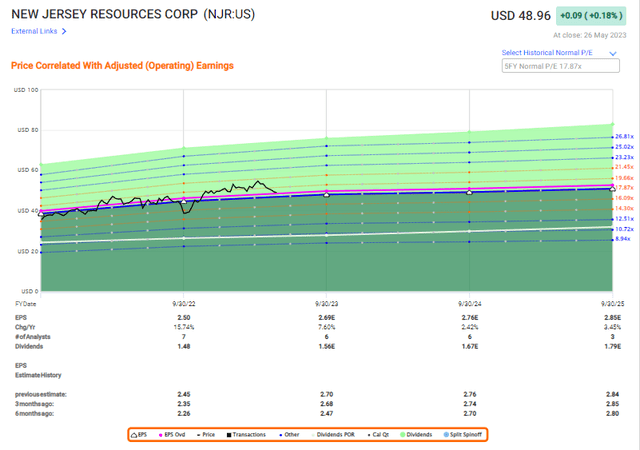
Task: Click the 9/30/24 fiscal year date
Action: point(469,304)
